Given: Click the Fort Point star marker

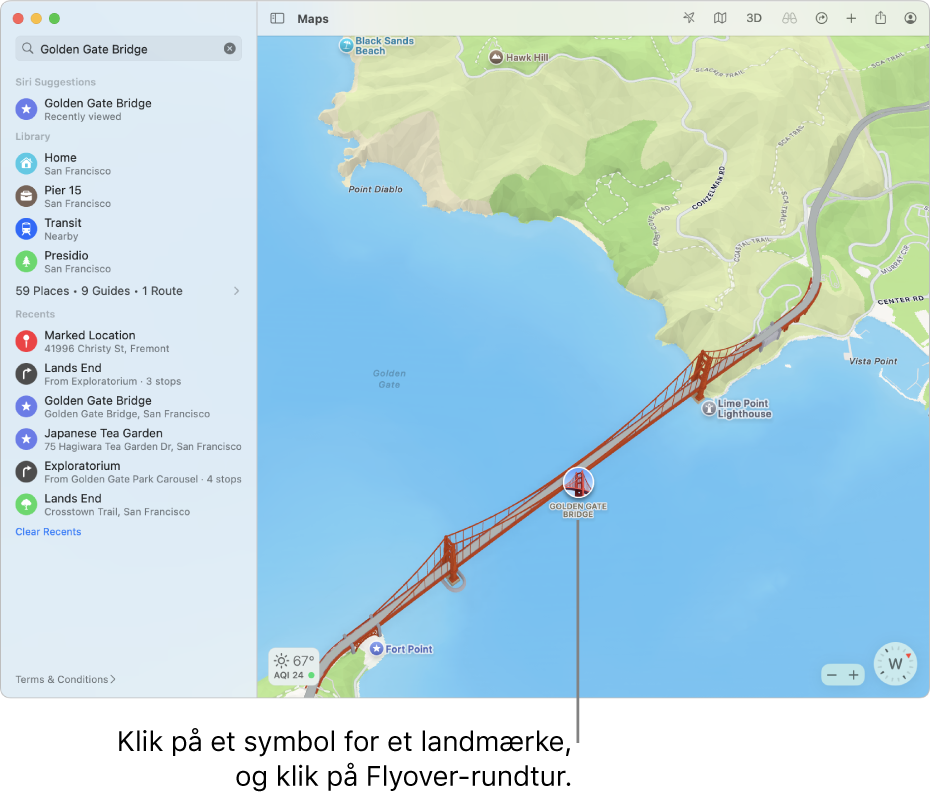Looking at the screenshot, I should point(378,650).
